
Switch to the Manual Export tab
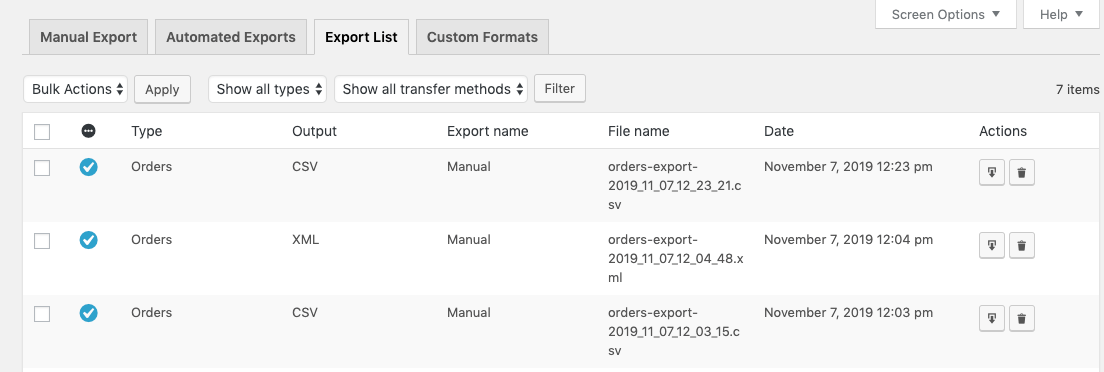(89, 37)
